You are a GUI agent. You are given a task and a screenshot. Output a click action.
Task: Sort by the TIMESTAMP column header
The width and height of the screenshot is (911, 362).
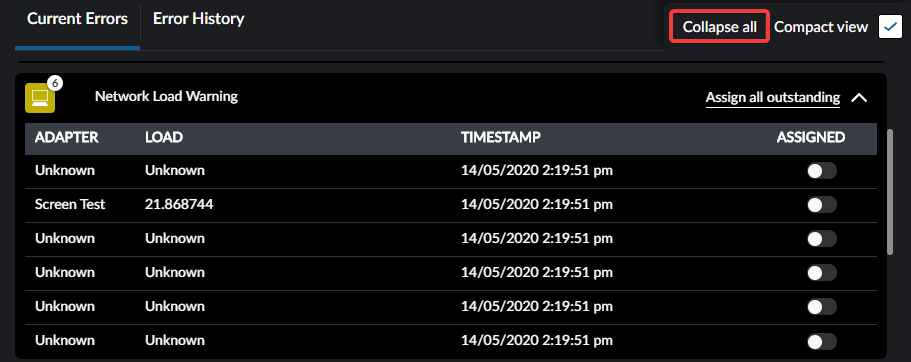tap(501, 138)
